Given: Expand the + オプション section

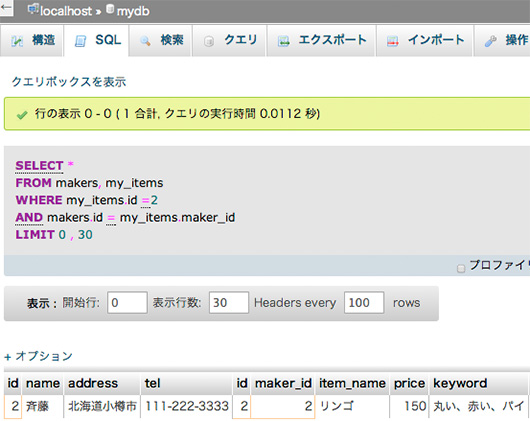Looking at the screenshot, I should 39,356.
